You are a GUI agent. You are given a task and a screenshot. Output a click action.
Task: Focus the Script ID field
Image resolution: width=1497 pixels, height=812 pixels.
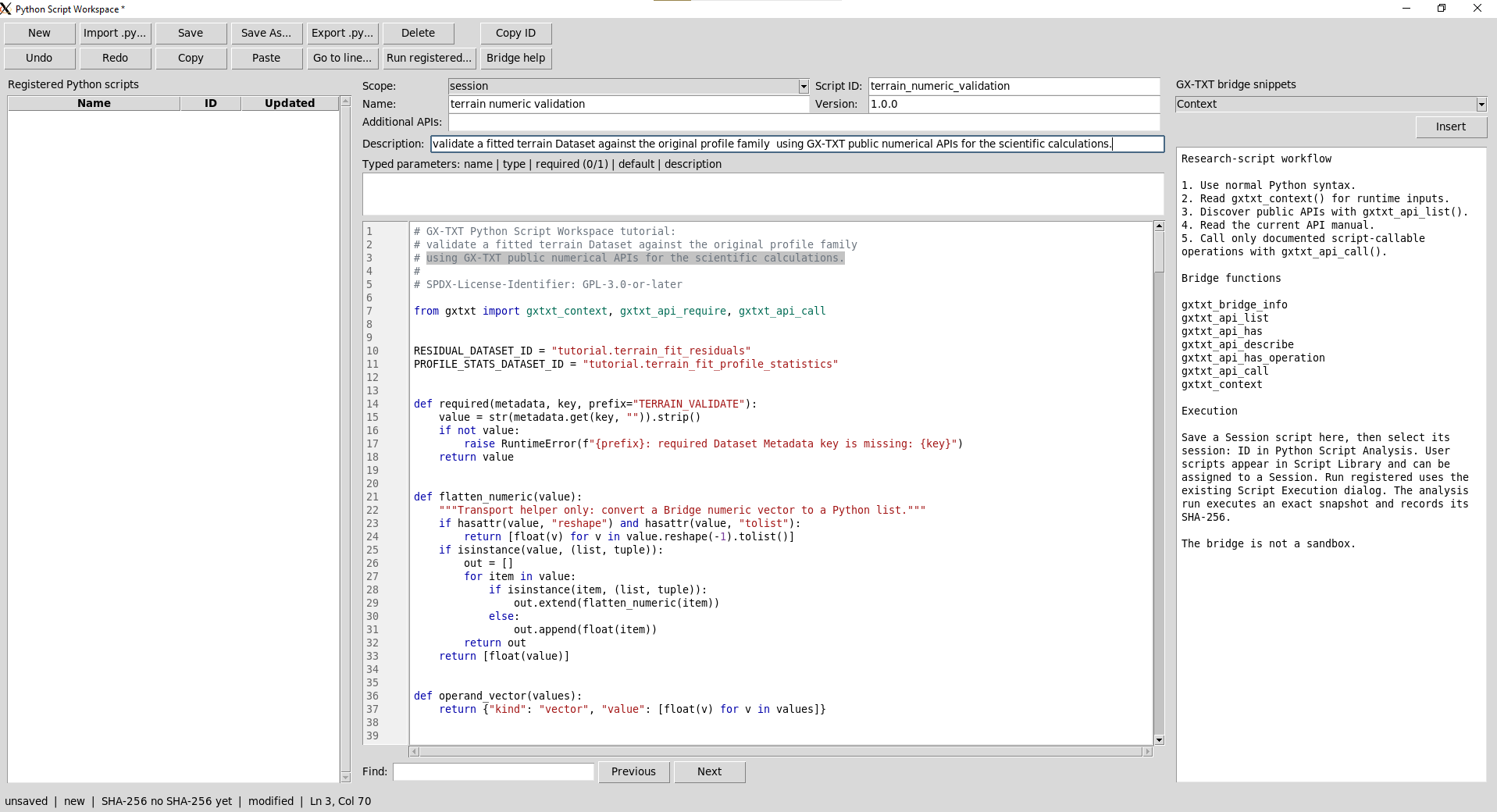pyautogui.click(x=1014, y=86)
